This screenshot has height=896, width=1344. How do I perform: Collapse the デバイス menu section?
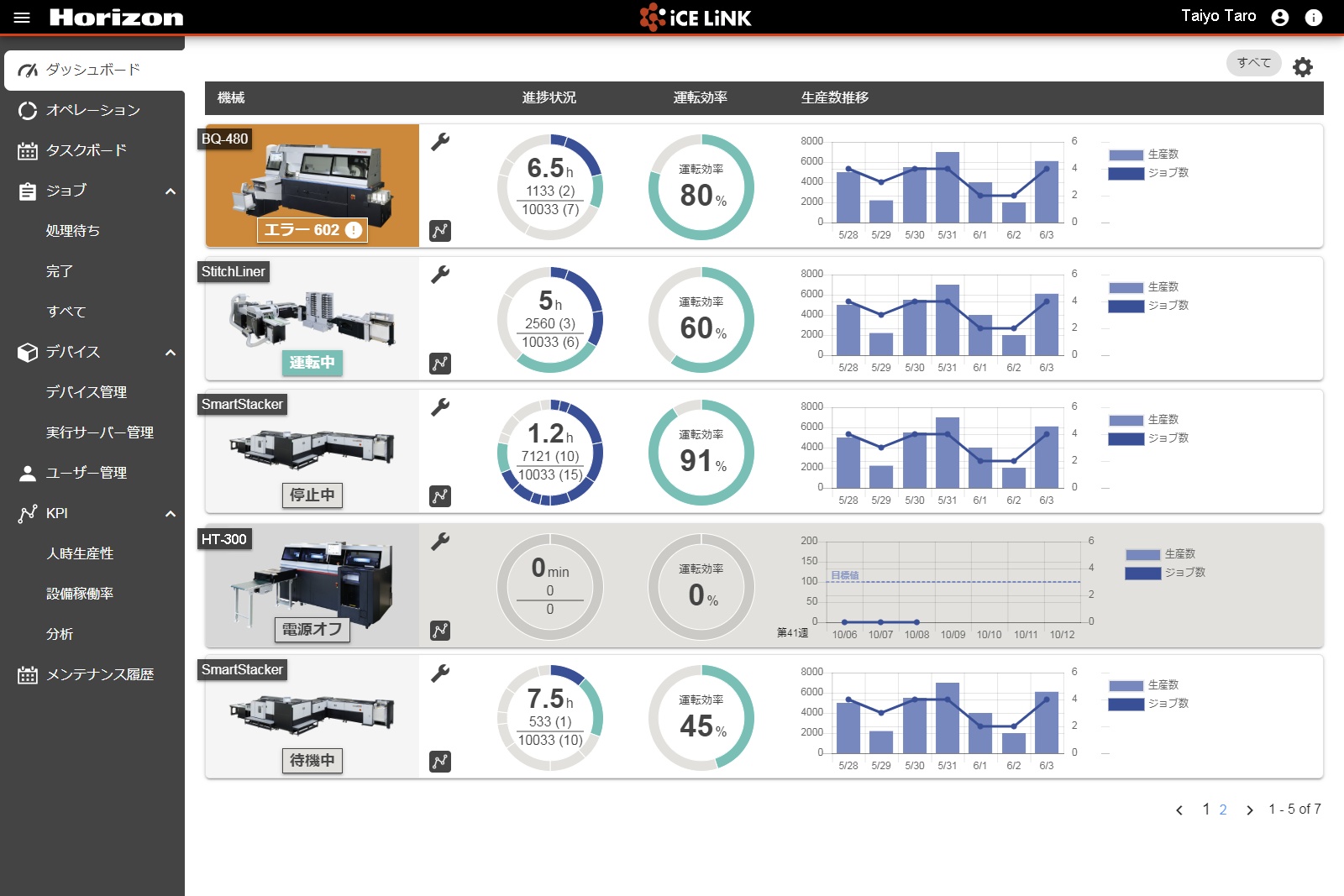(171, 352)
